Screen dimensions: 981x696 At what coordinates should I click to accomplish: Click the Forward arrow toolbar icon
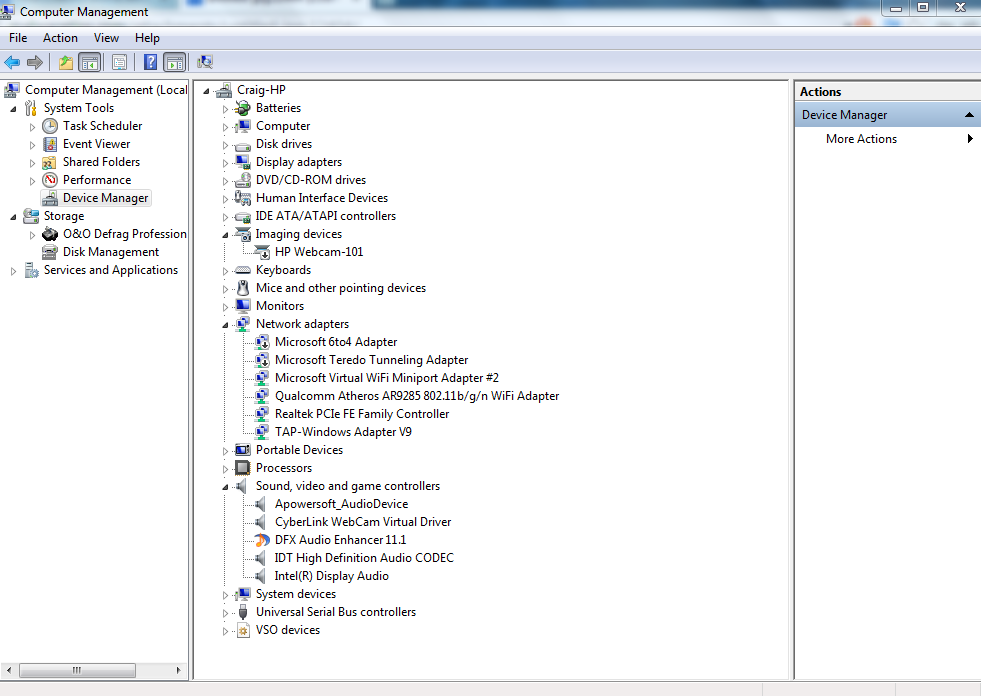[35, 62]
